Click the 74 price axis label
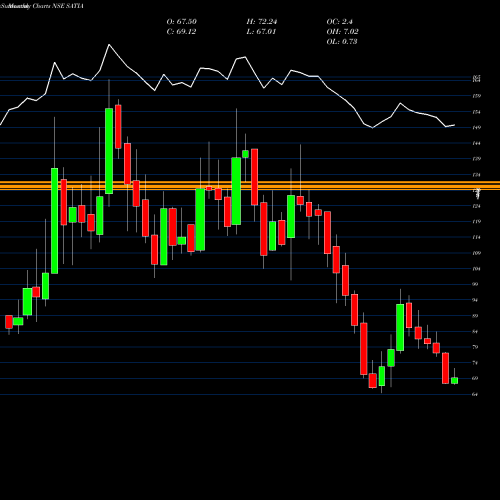This screenshot has height=500, width=500. [x=476, y=363]
